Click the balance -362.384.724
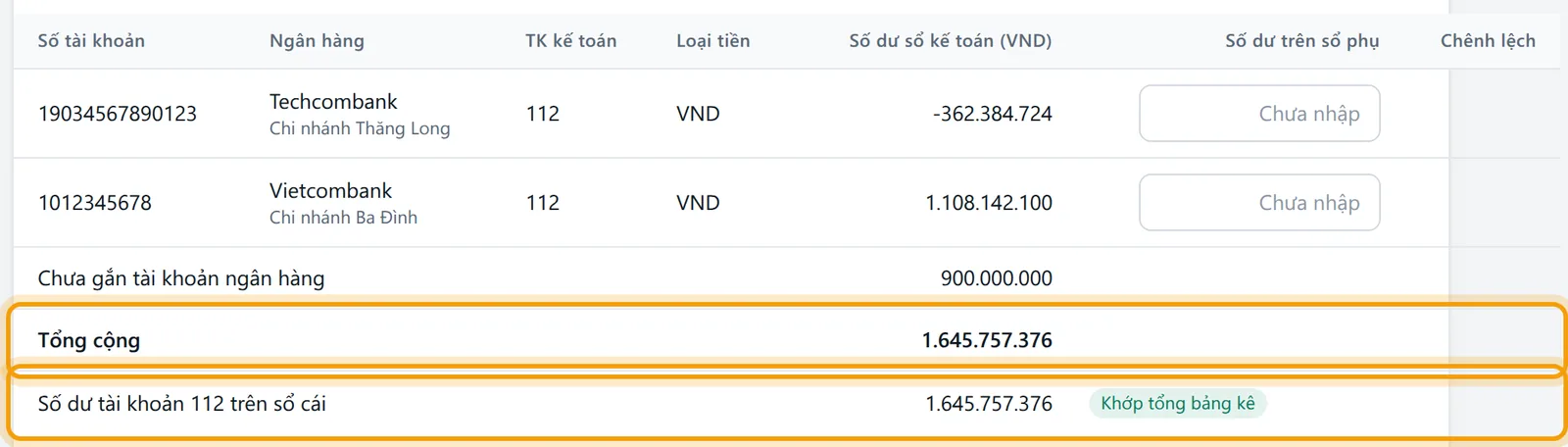This screenshot has height=447, width=1568. pyautogui.click(x=993, y=114)
